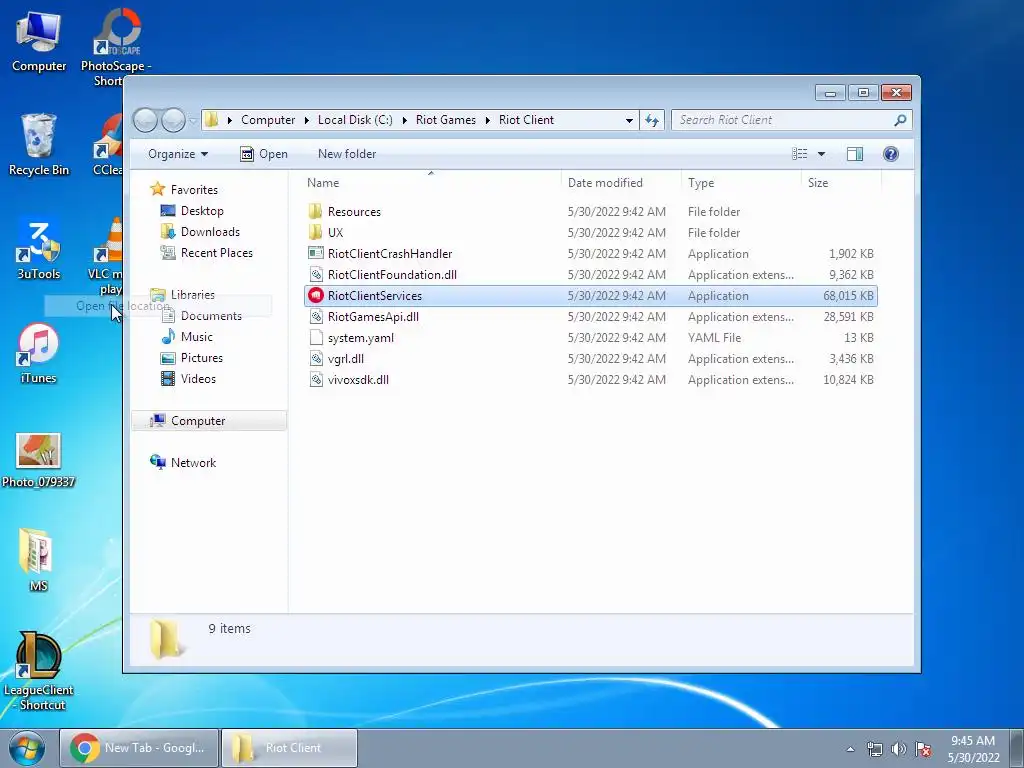Expand the arrow after Computer in breadcrumb
This screenshot has width=1024, height=768.
(306, 120)
